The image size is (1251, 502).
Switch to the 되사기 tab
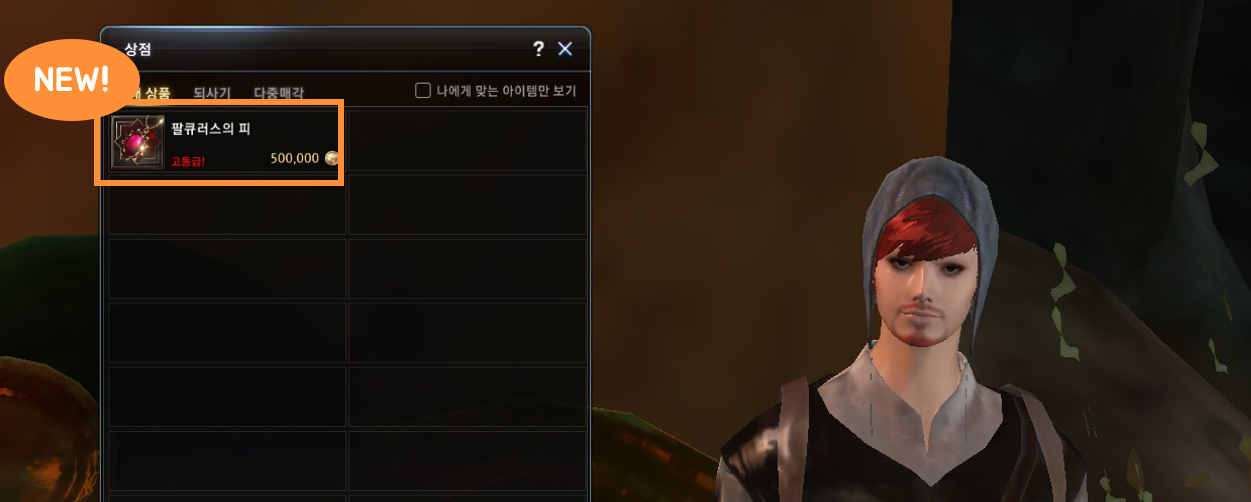point(212,93)
